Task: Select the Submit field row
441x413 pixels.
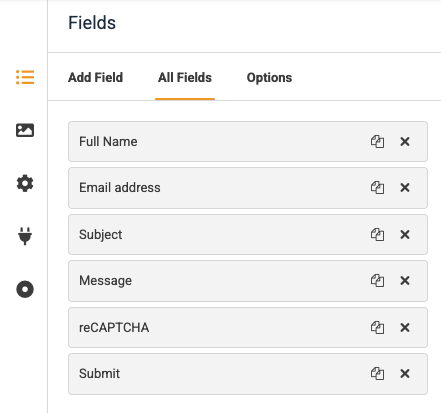Action: coord(248,374)
